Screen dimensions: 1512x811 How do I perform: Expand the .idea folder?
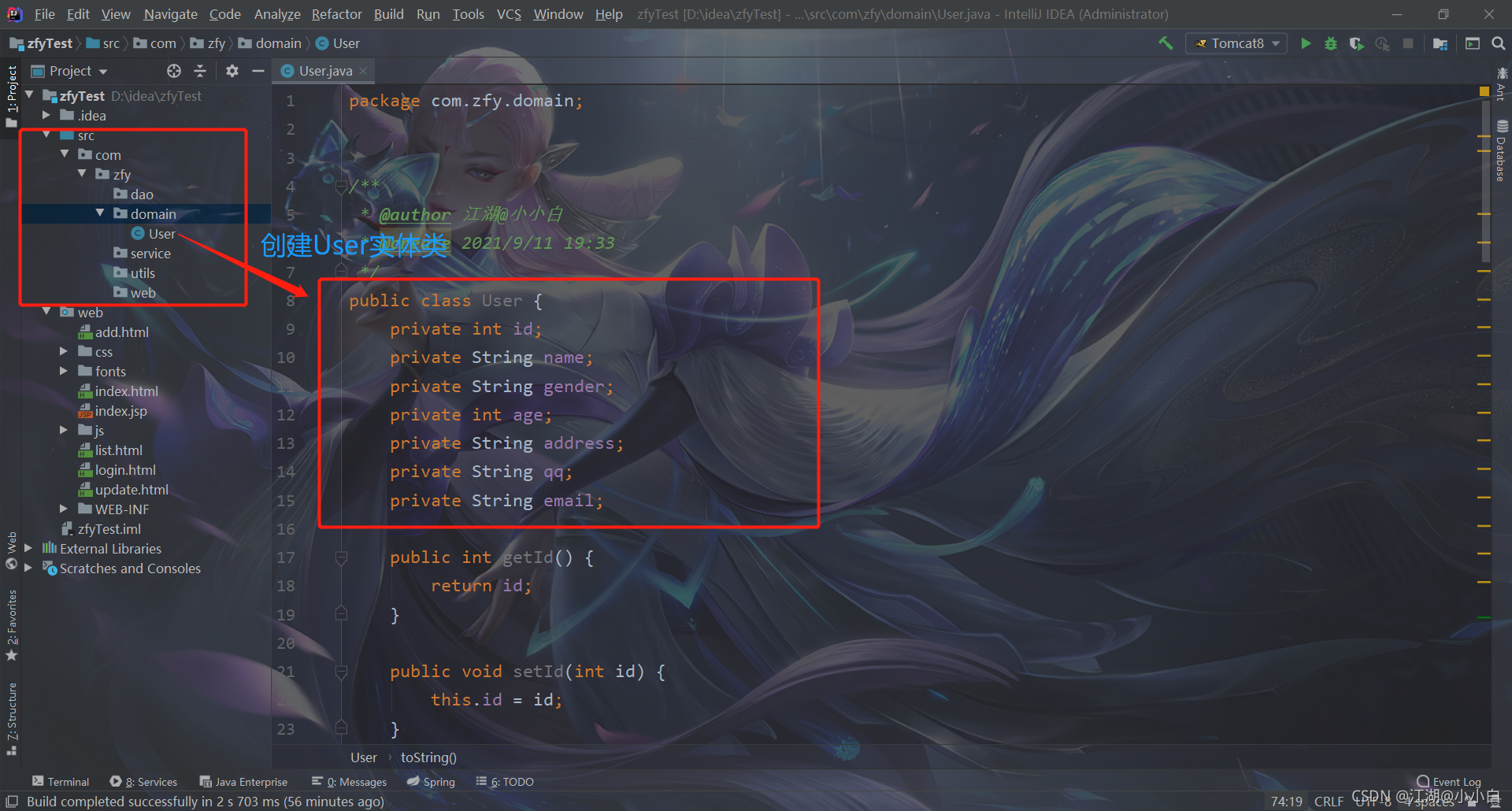(x=46, y=116)
